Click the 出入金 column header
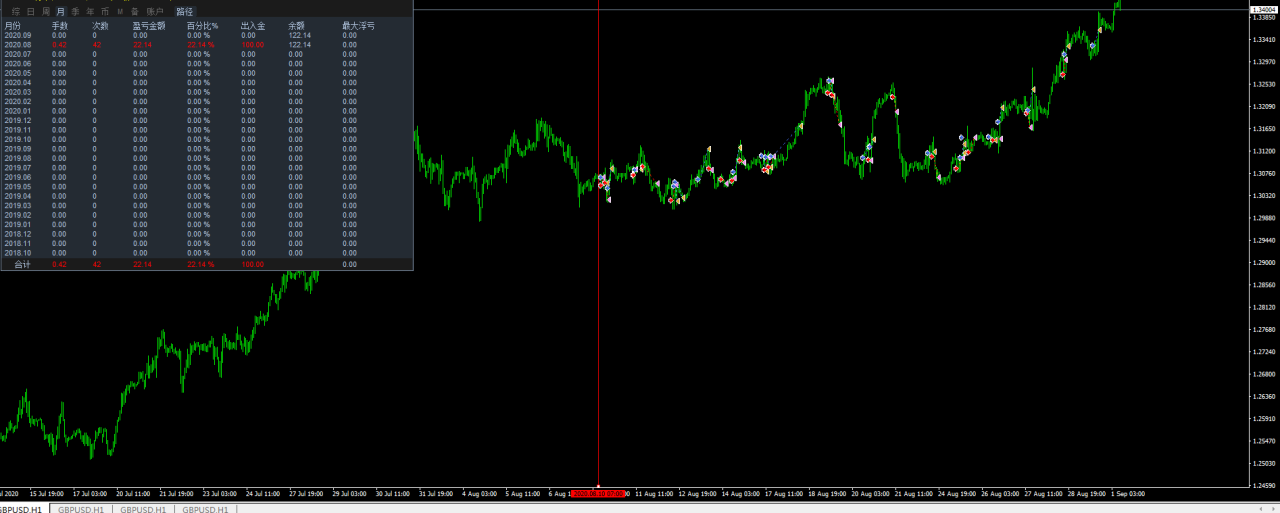Viewport: 1280px width, 513px height. 253,25
